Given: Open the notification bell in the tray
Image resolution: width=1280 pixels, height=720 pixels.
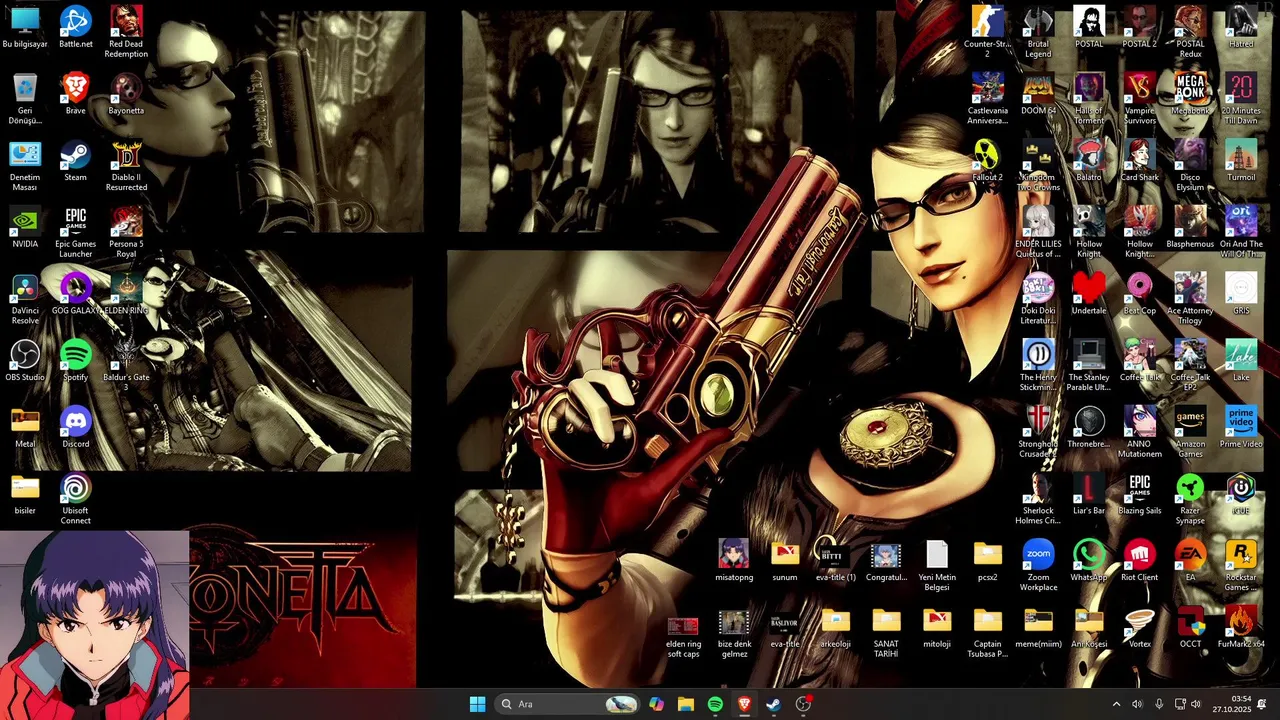Looking at the screenshot, I should click(1262, 704).
